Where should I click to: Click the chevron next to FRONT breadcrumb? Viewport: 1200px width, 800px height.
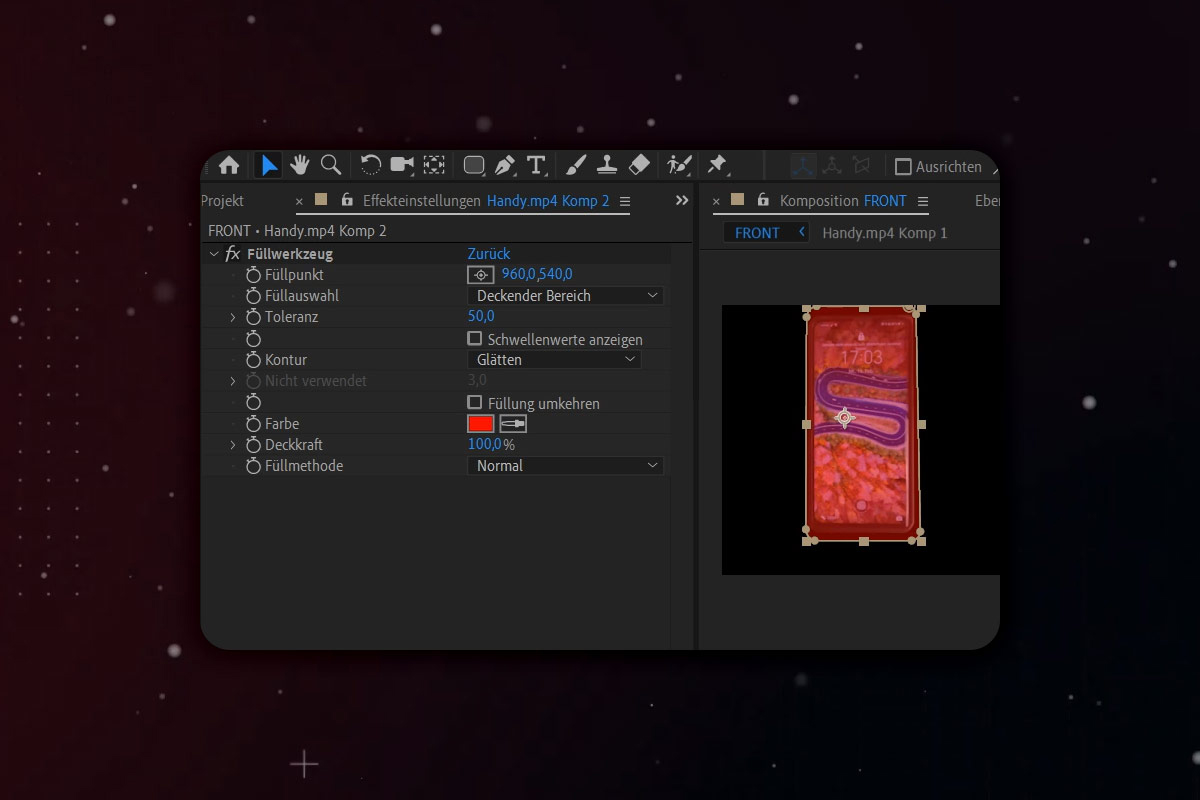pyautogui.click(x=801, y=232)
